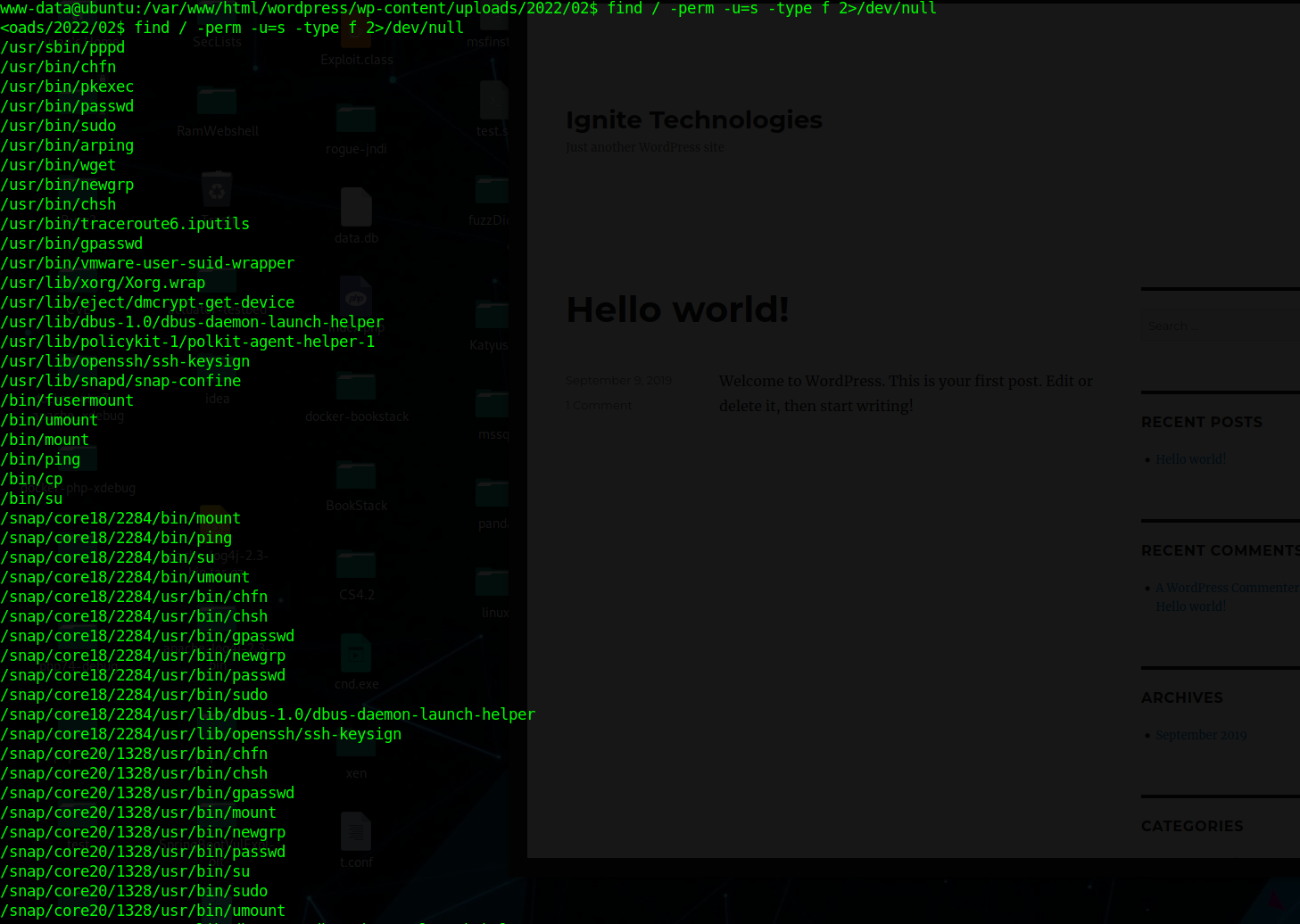
Task: Open A WordPress Commenter link
Action: click(1227, 588)
